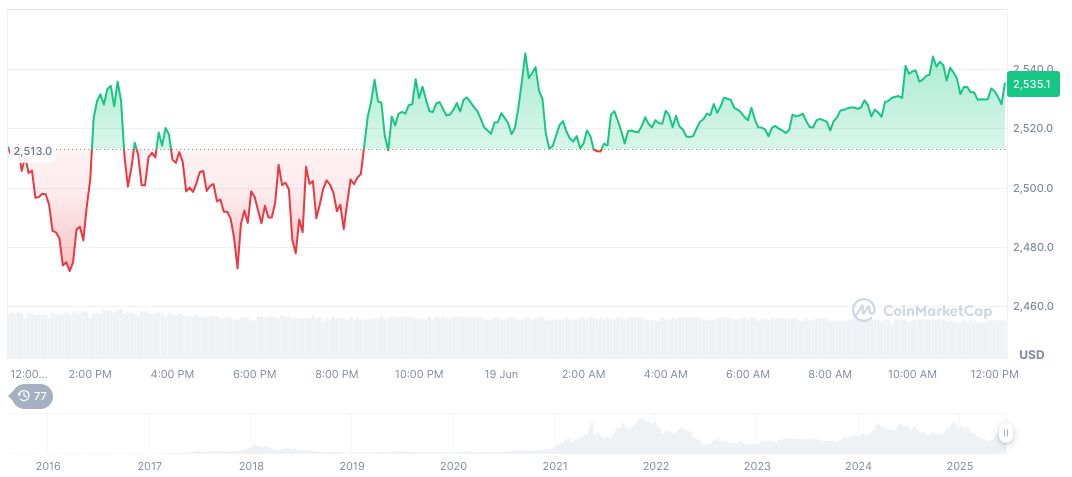Click the 12:00 PM label at the axis end
Image resolution: width=1072 pixels, height=477 pixels.
995,375
